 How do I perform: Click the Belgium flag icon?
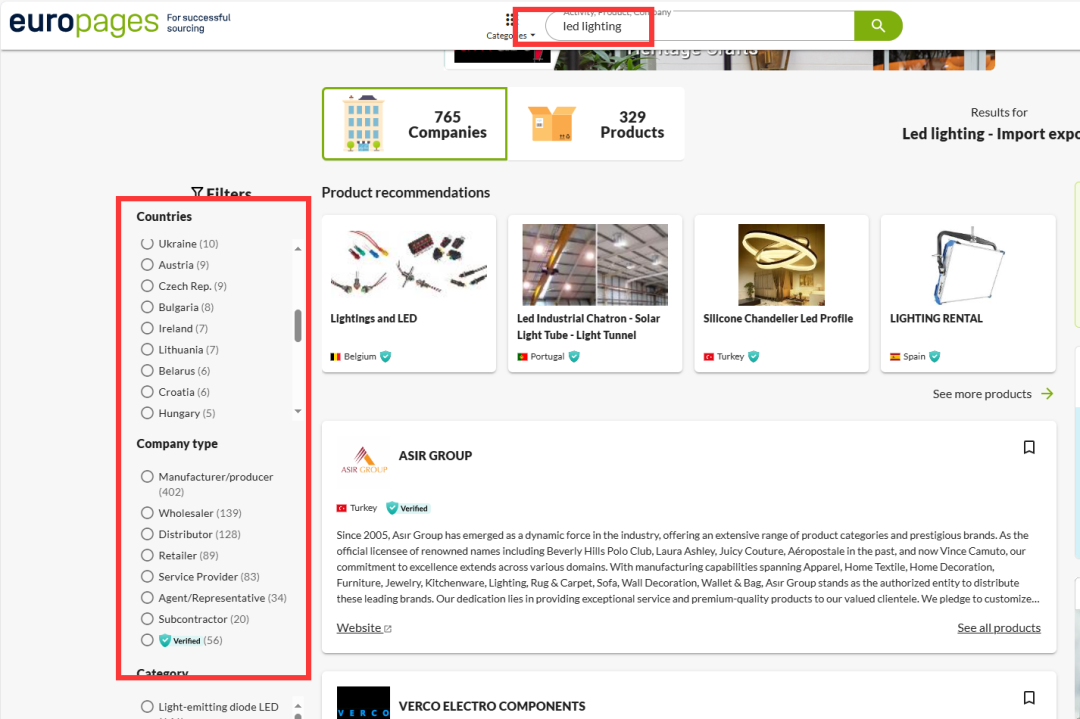pos(335,357)
